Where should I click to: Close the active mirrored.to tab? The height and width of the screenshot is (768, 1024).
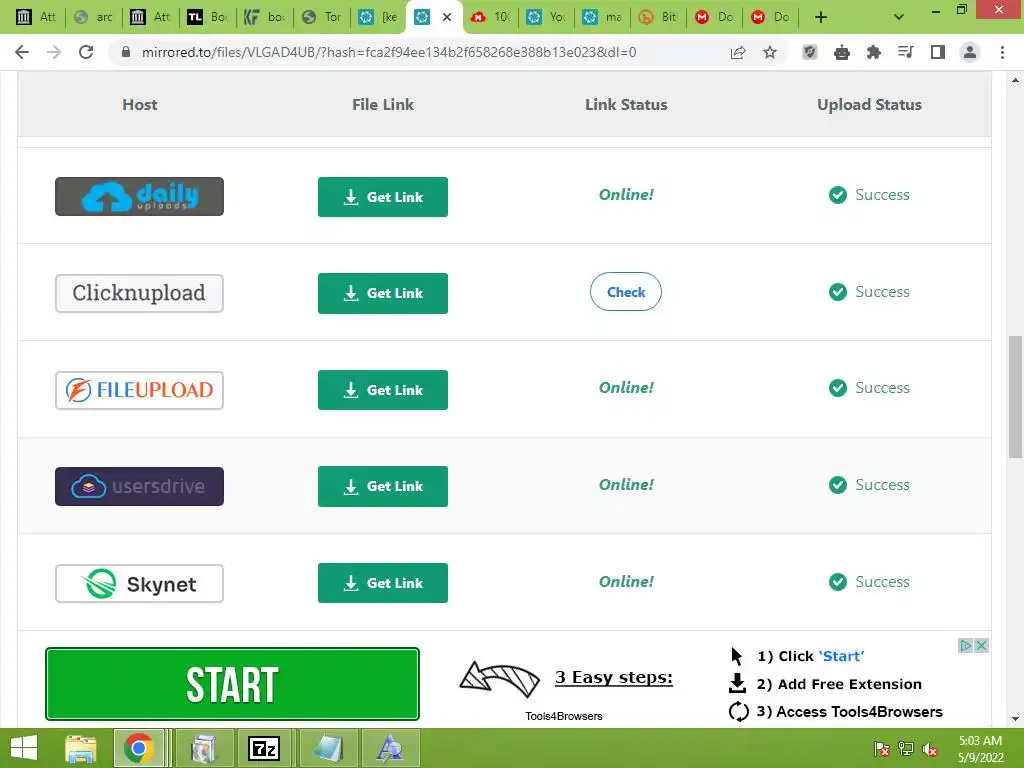[x=447, y=17]
